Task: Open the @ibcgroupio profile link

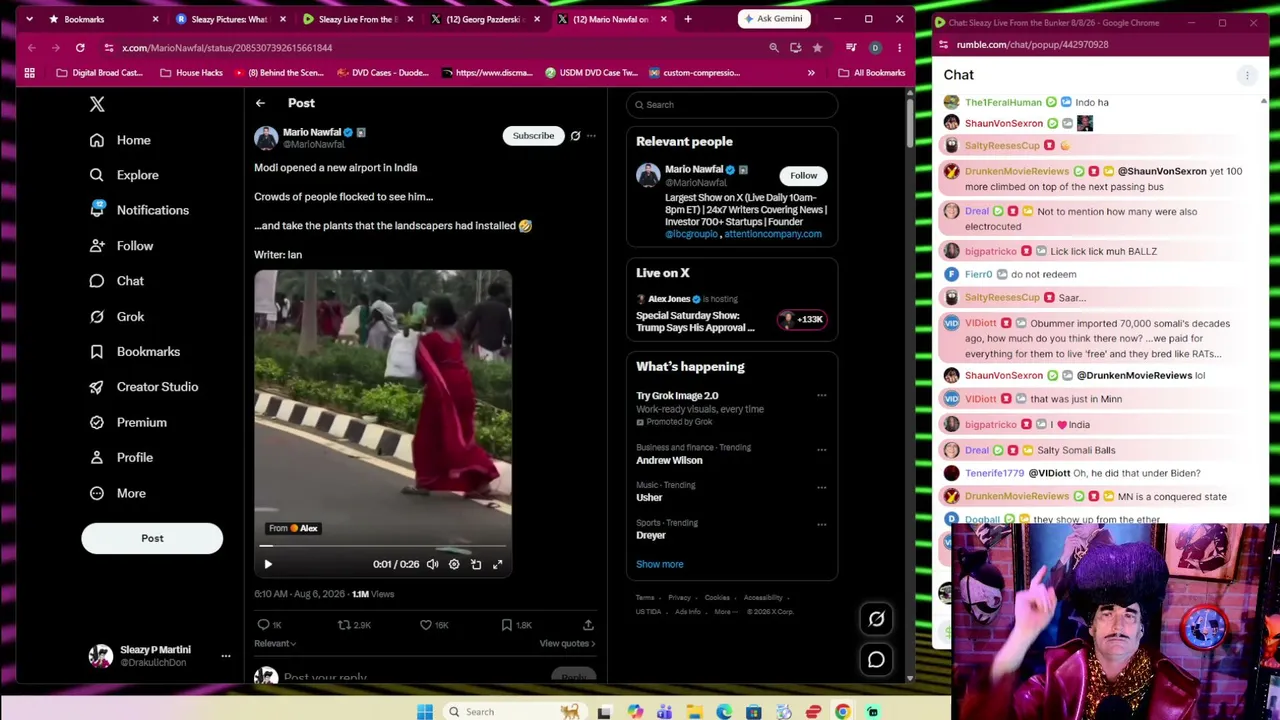Action: pos(691,234)
